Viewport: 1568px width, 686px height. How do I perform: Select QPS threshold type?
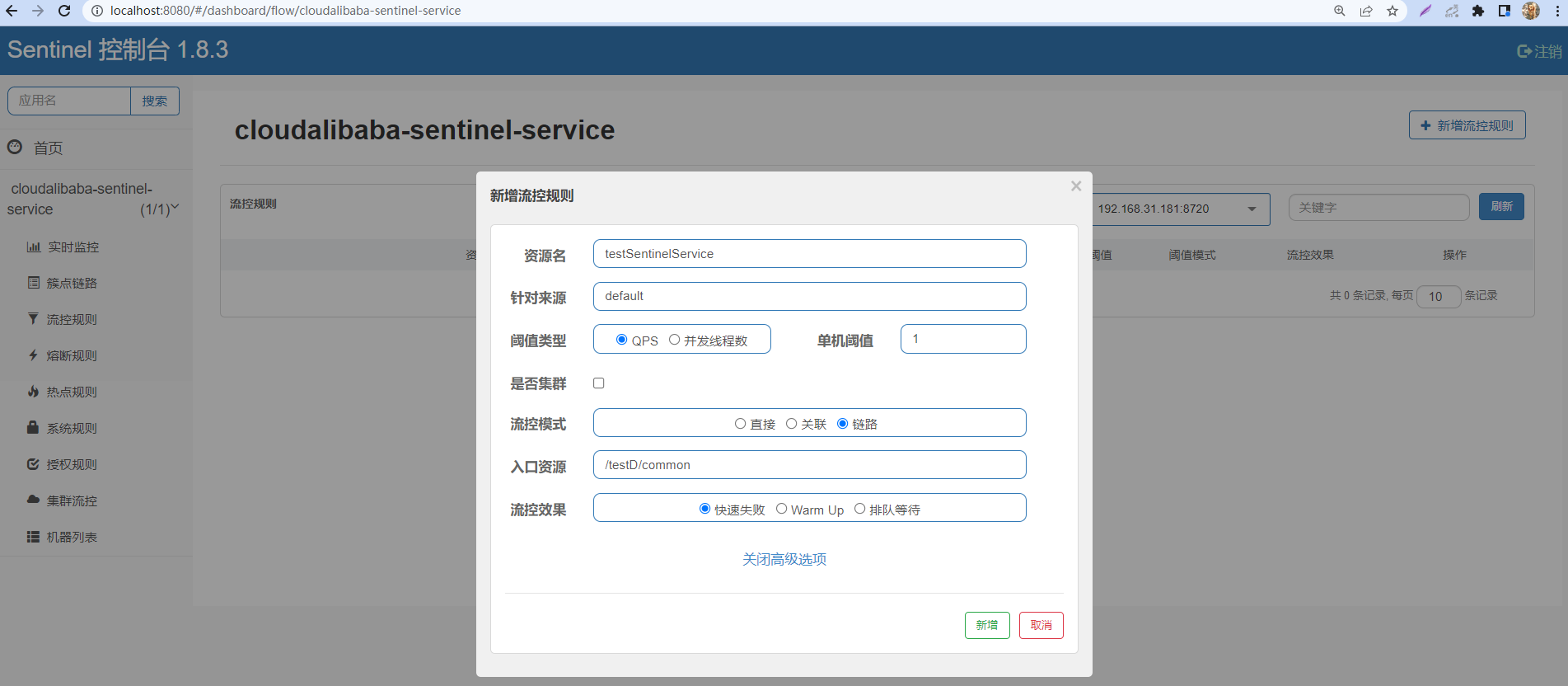pyautogui.click(x=622, y=340)
